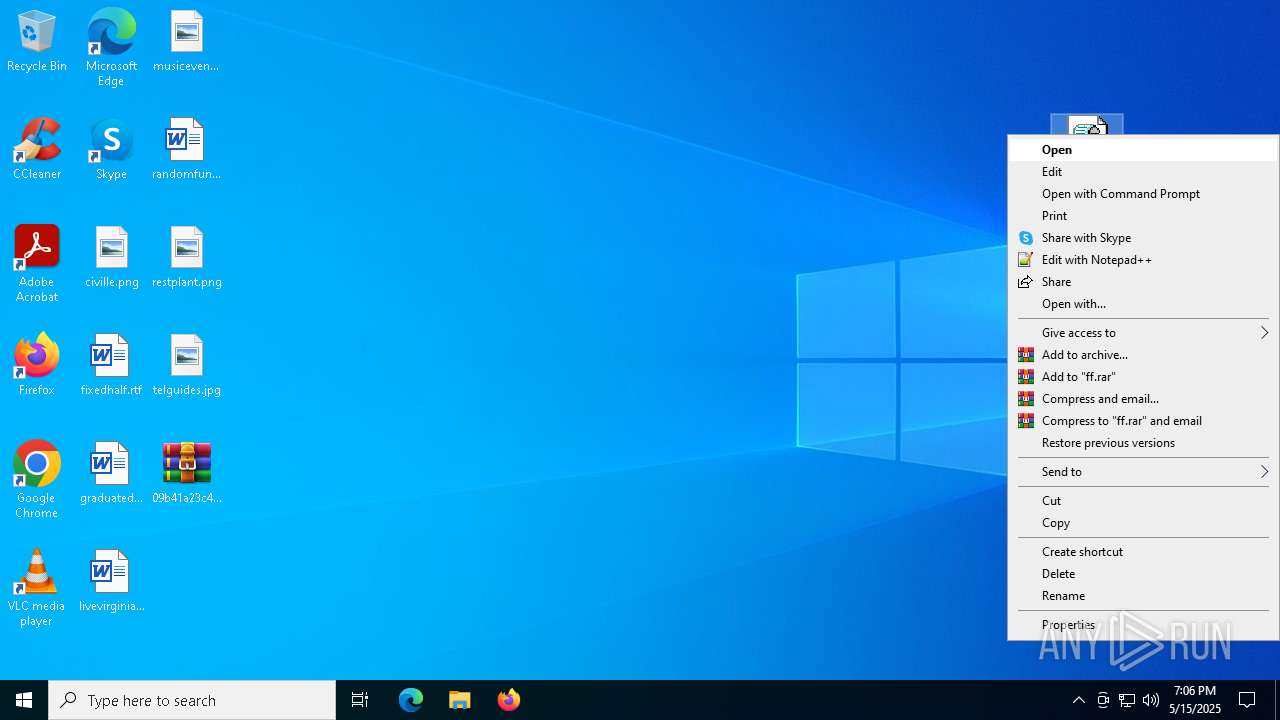Expand the Give access to submenu
Screen dimensions: 1280x720
[x=1143, y=333]
